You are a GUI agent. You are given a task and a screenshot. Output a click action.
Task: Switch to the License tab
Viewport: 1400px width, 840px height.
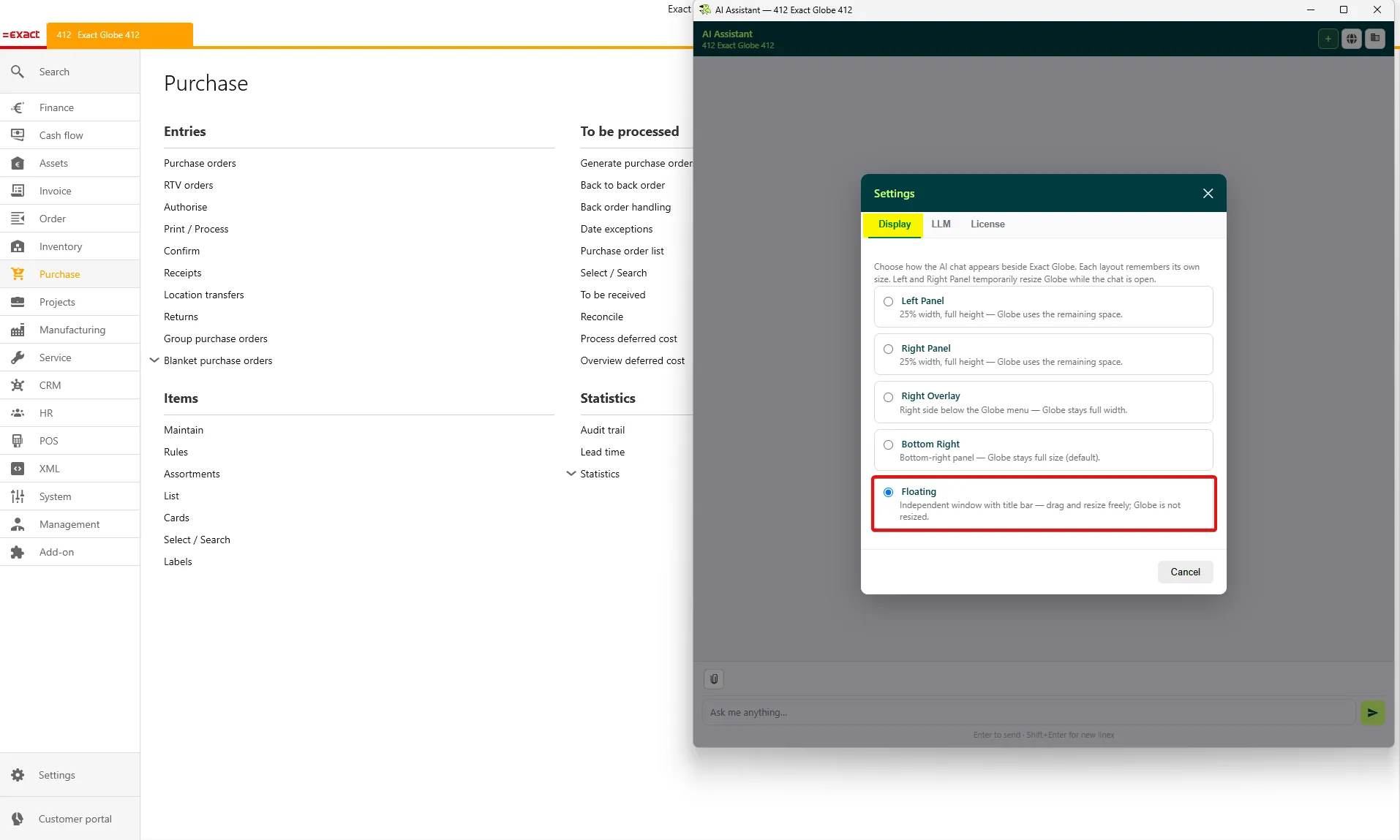[x=987, y=224]
